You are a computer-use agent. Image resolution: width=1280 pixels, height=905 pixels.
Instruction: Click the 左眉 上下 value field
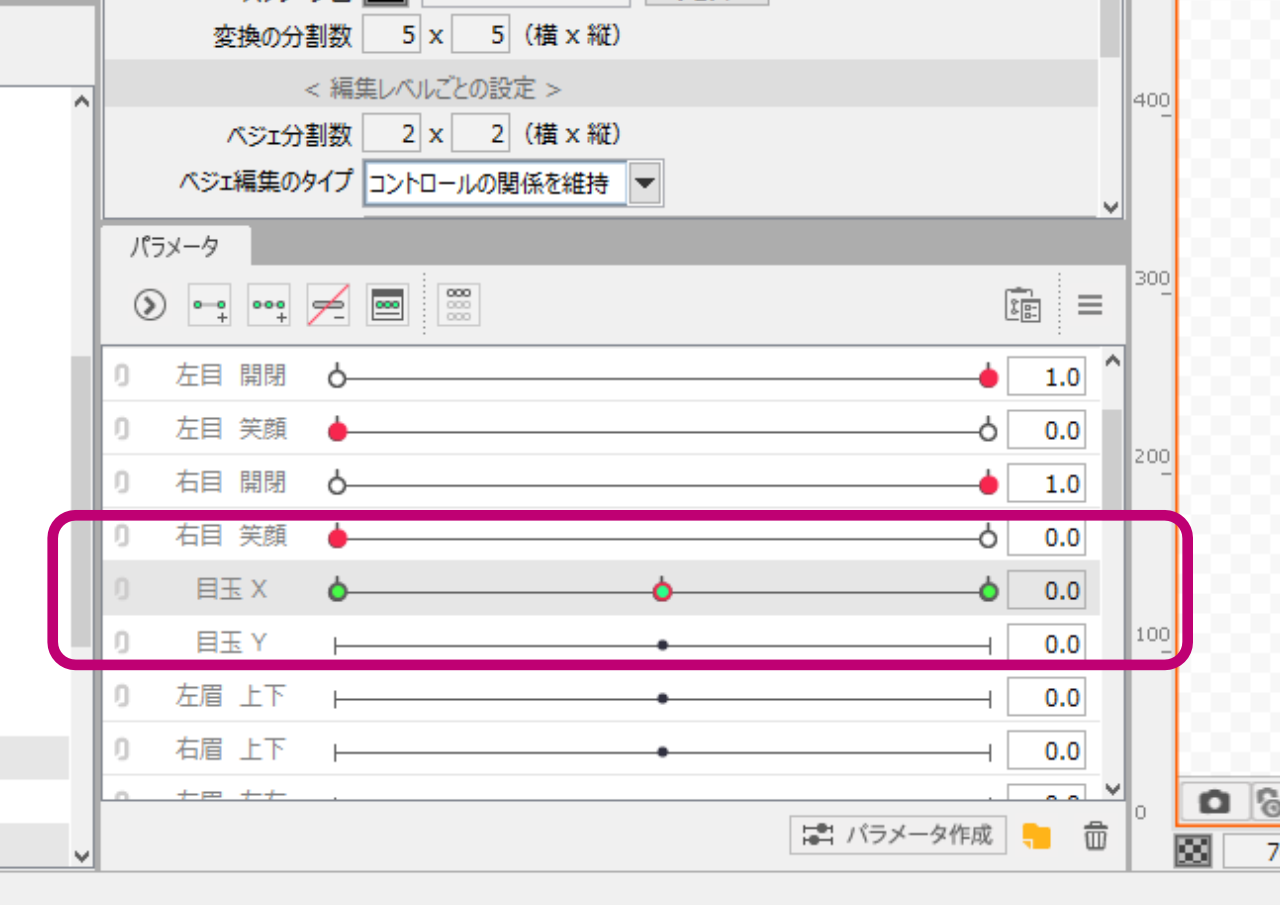[1047, 698]
